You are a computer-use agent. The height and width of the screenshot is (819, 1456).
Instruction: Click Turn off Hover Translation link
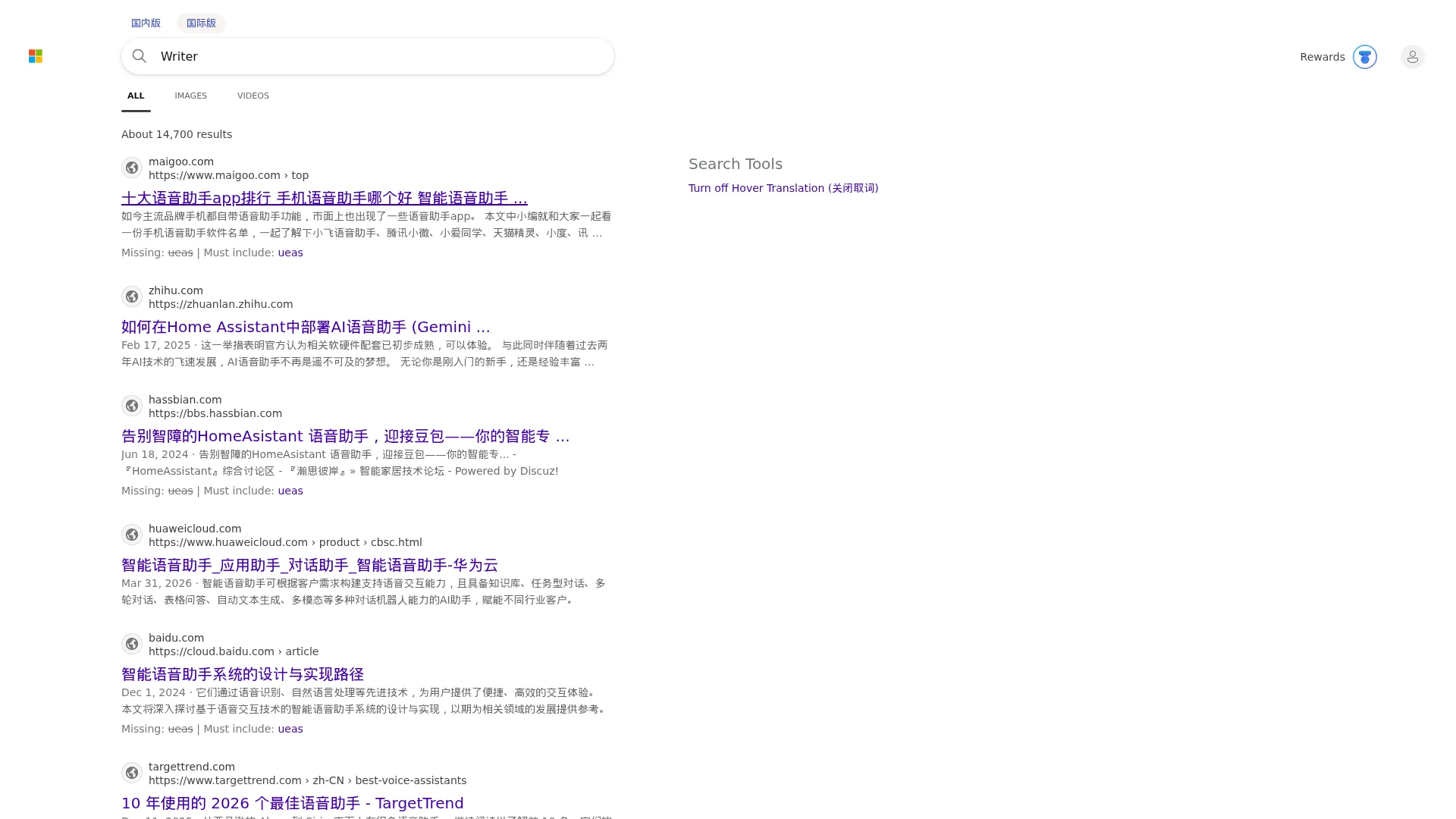(x=783, y=188)
